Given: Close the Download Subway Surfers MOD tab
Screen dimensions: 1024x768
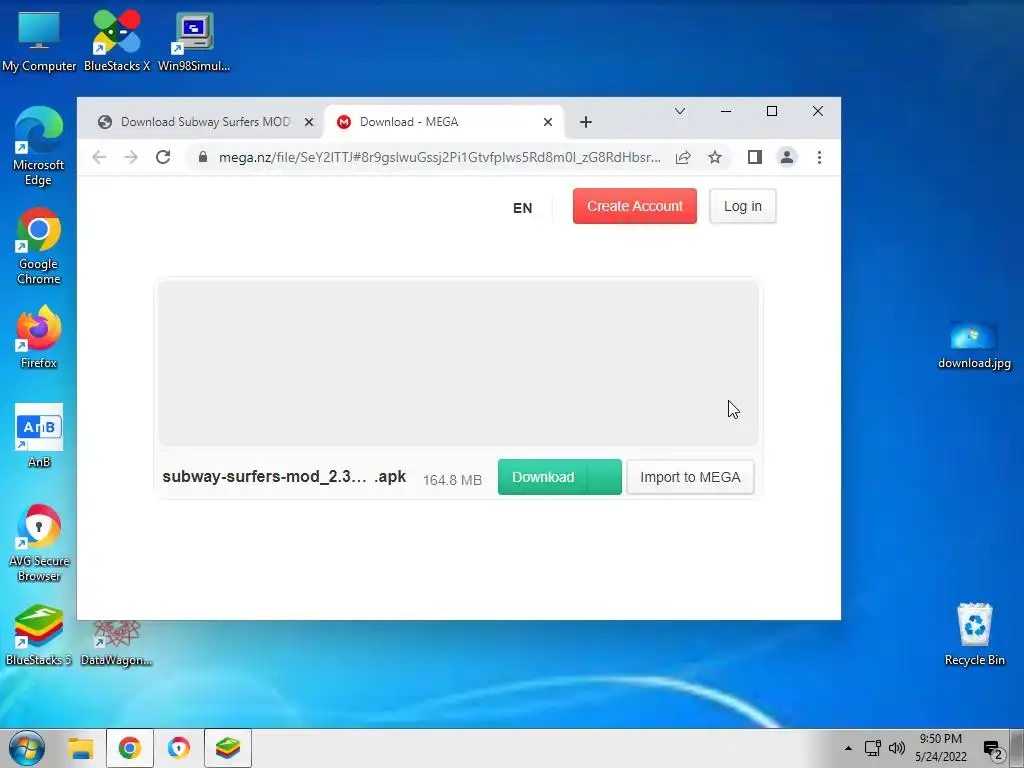Looking at the screenshot, I should pyautogui.click(x=309, y=122).
